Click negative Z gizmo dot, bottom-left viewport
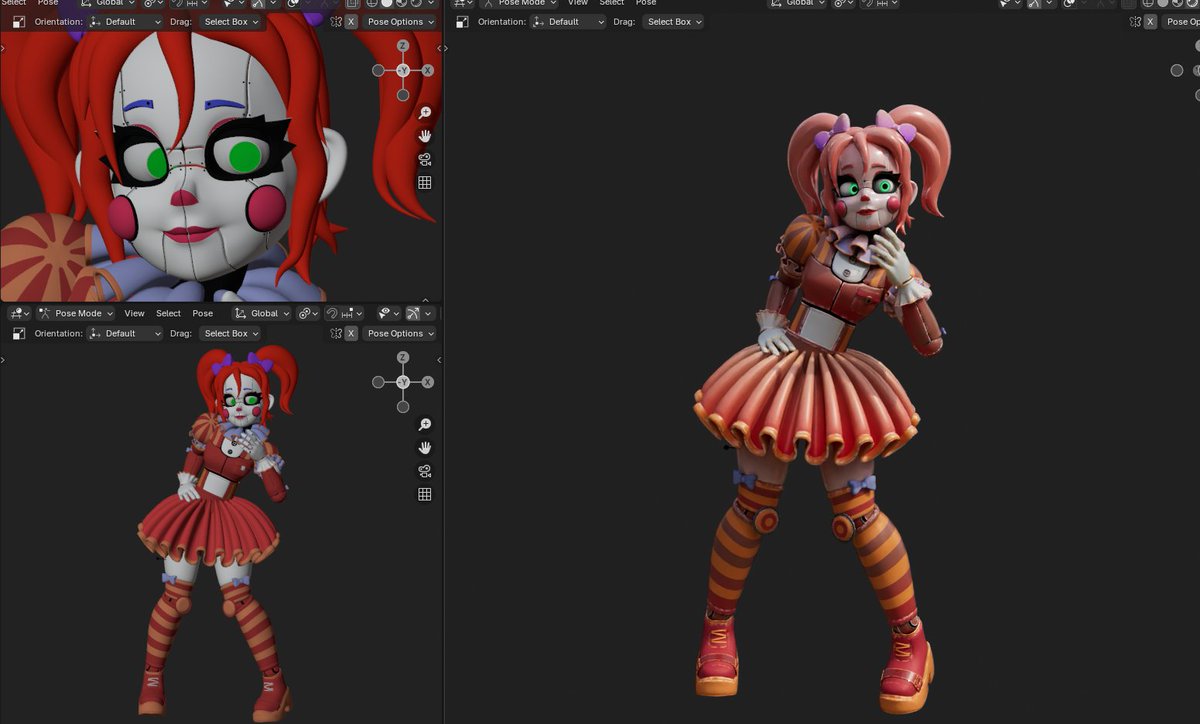Image resolution: width=1200 pixels, height=724 pixels. [403, 407]
